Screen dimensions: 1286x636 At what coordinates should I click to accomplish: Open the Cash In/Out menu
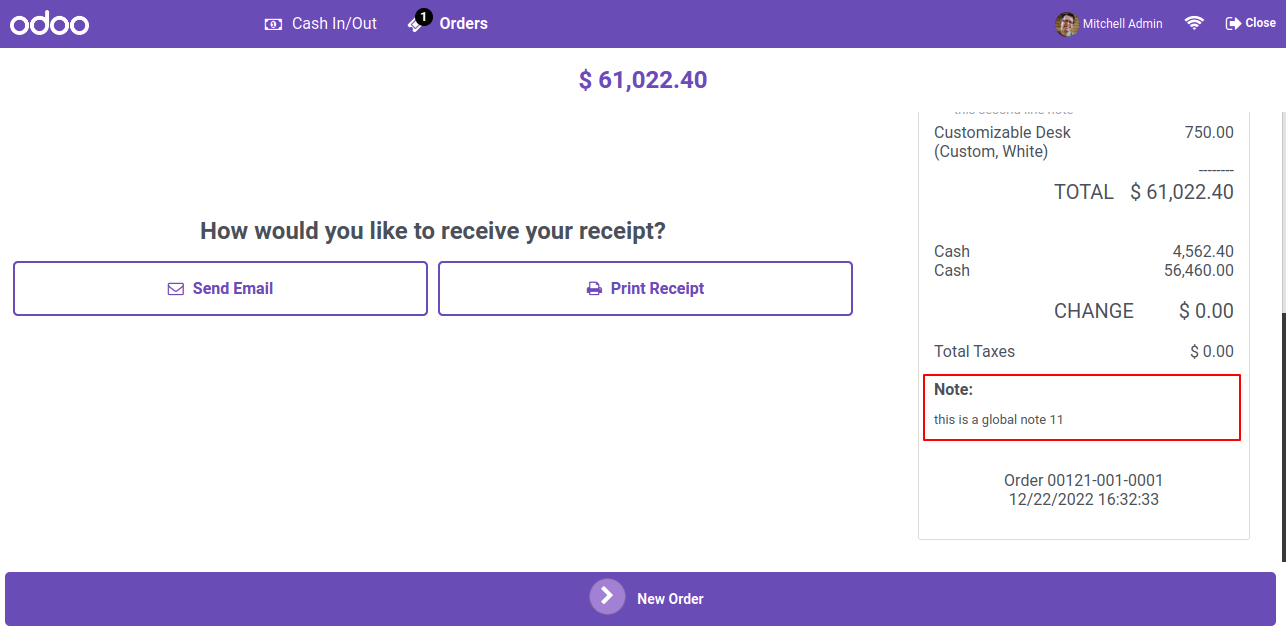(x=320, y=23)
